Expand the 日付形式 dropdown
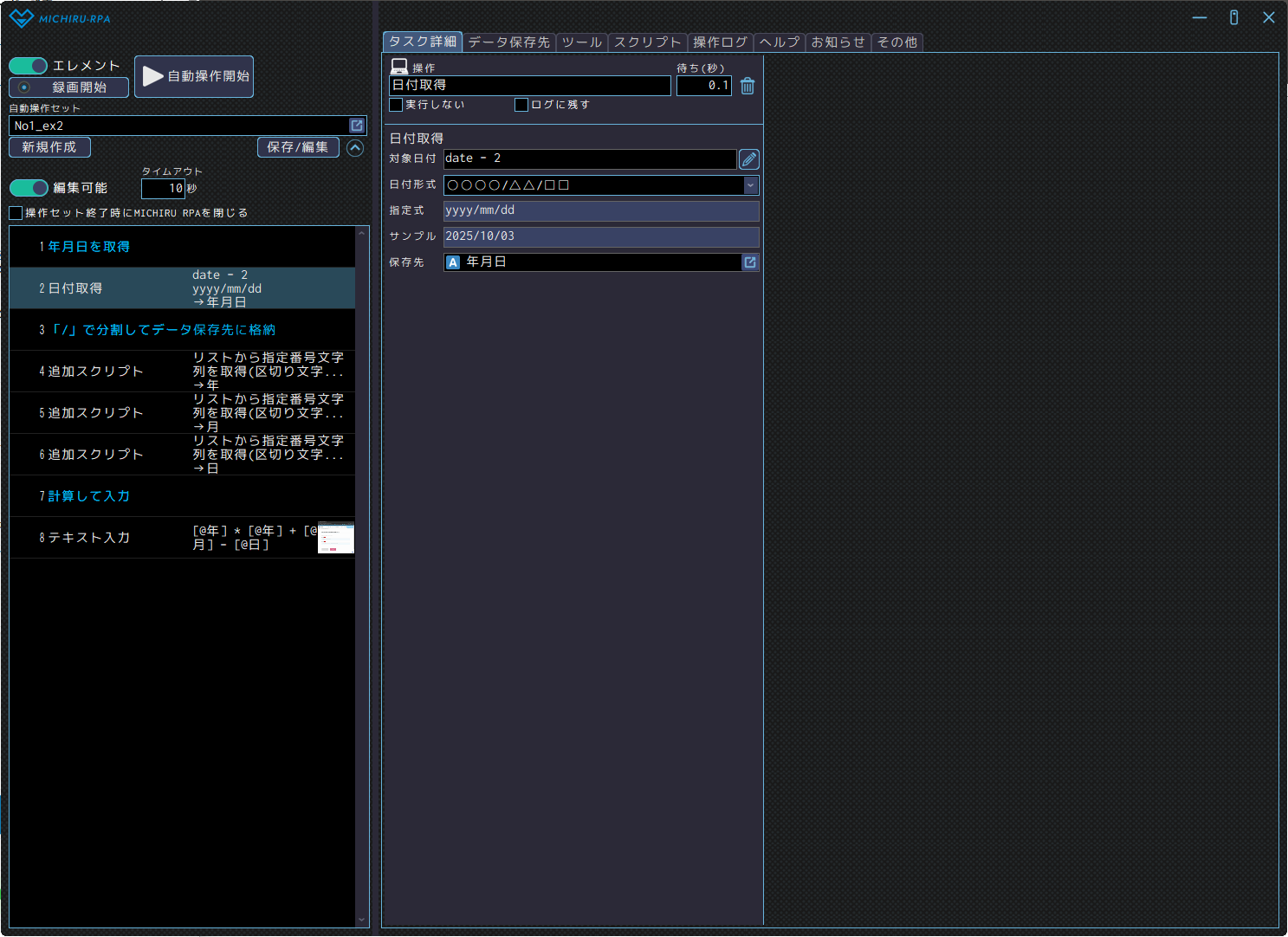 click(751, 185)
